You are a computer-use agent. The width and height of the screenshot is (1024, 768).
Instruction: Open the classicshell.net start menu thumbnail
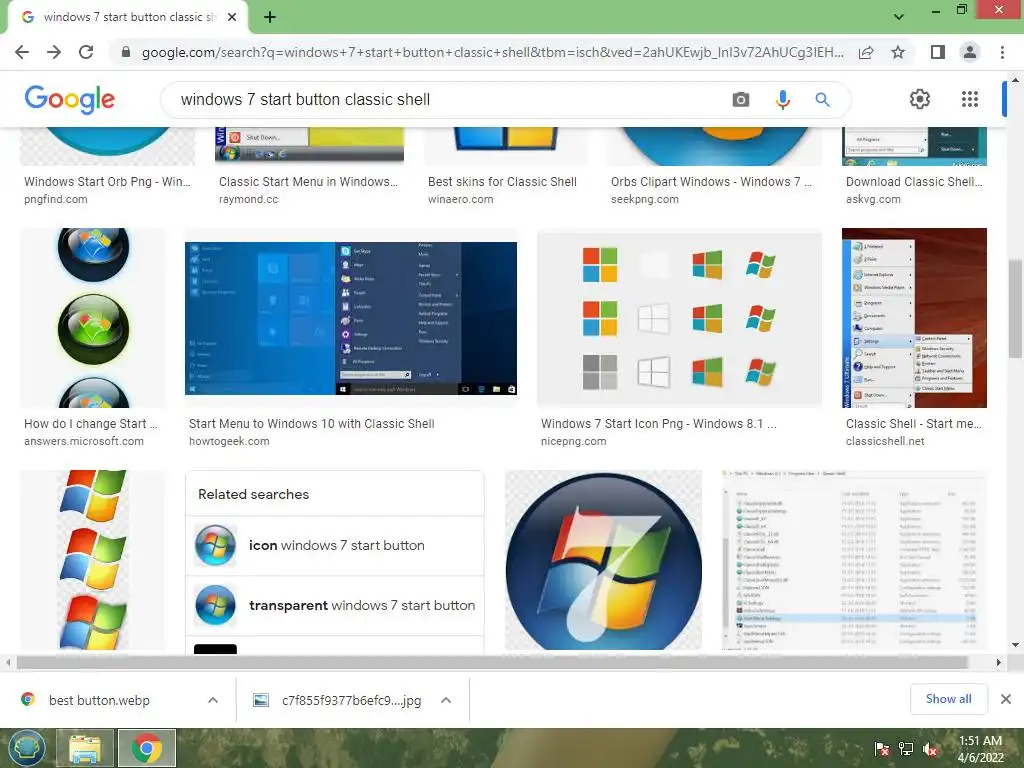(x=914, y=318)
